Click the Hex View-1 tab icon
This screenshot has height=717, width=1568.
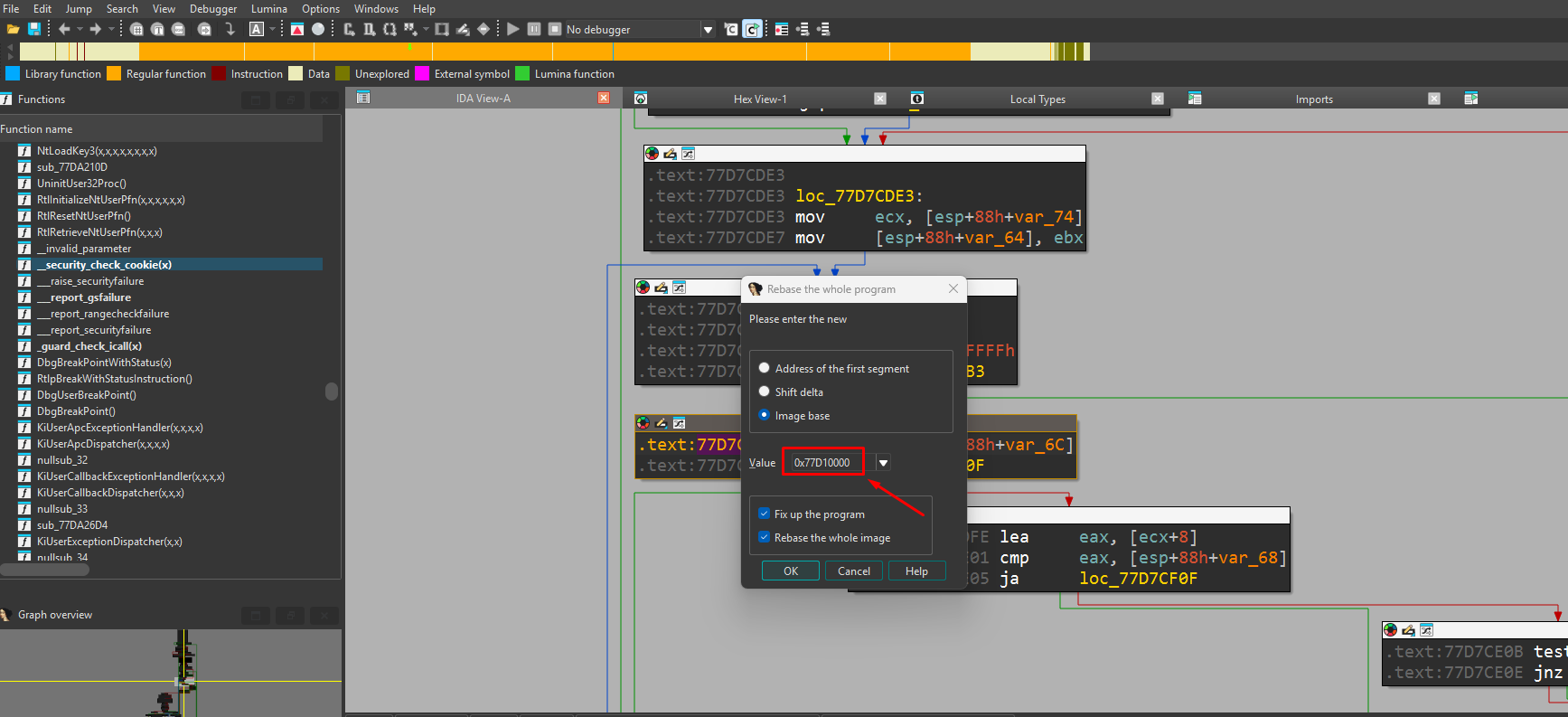641,98
